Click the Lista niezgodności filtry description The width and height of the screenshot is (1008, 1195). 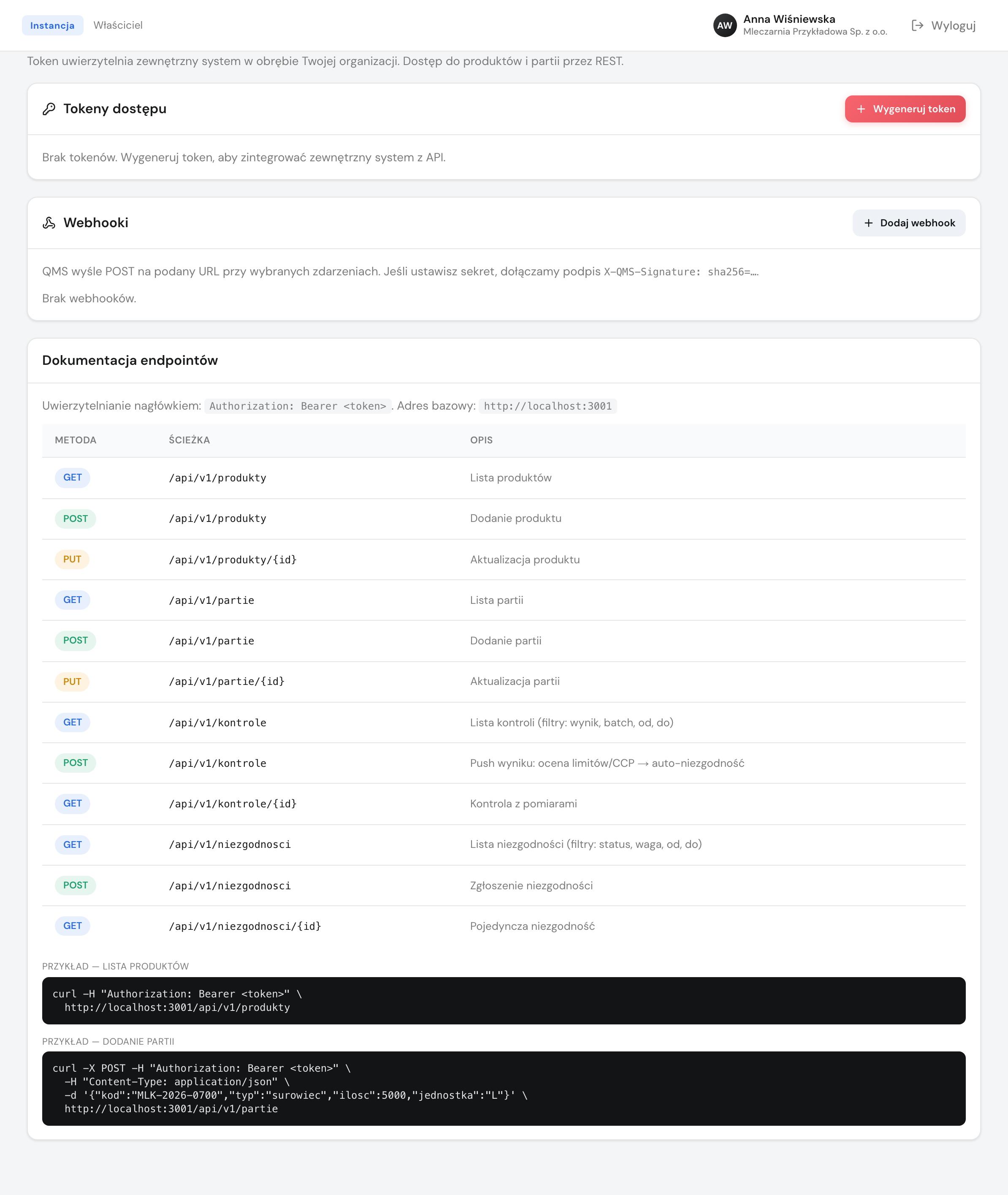coord(586,845)
